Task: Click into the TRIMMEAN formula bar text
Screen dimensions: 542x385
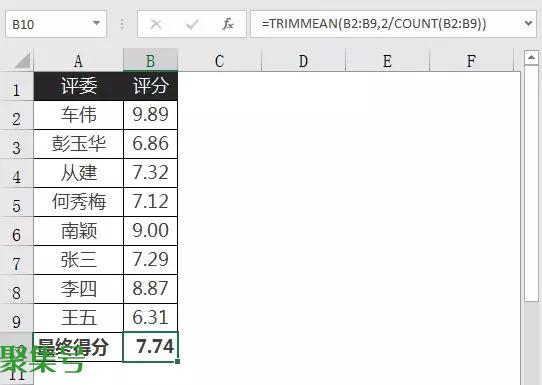Action: [x=374, y=24]
